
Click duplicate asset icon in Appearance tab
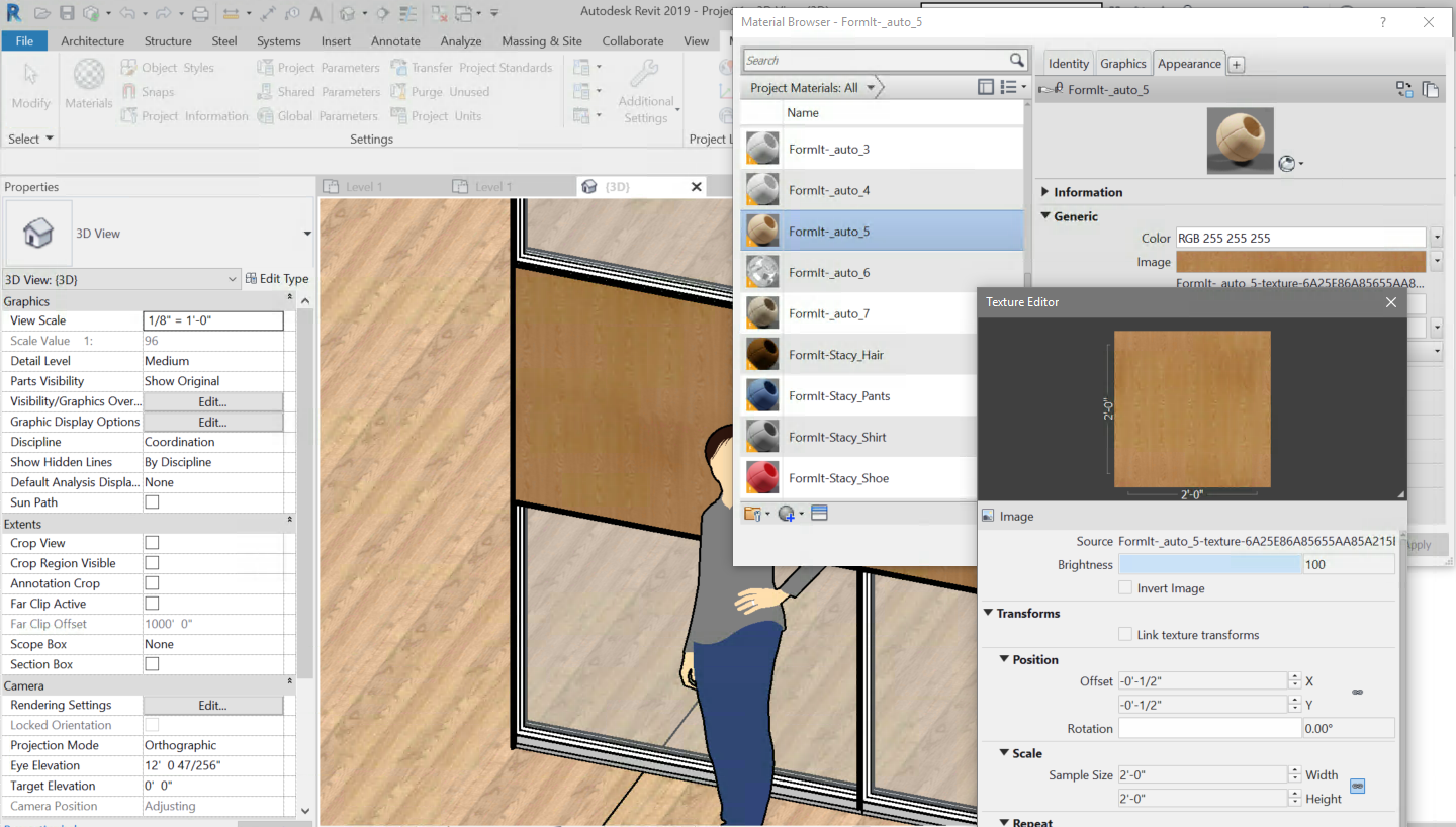[x=1430, y=89]
